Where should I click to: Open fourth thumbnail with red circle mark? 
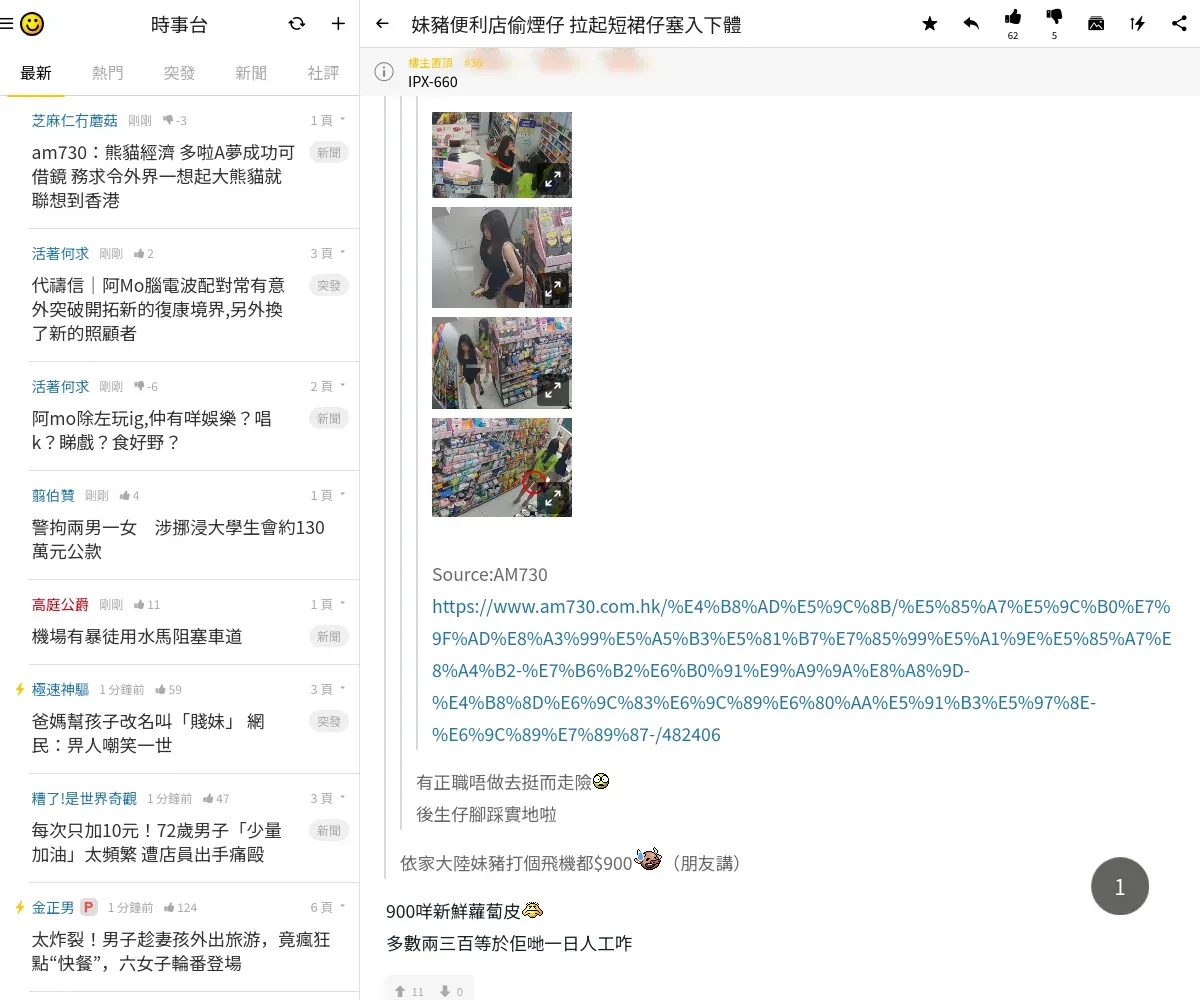[502, 467]
